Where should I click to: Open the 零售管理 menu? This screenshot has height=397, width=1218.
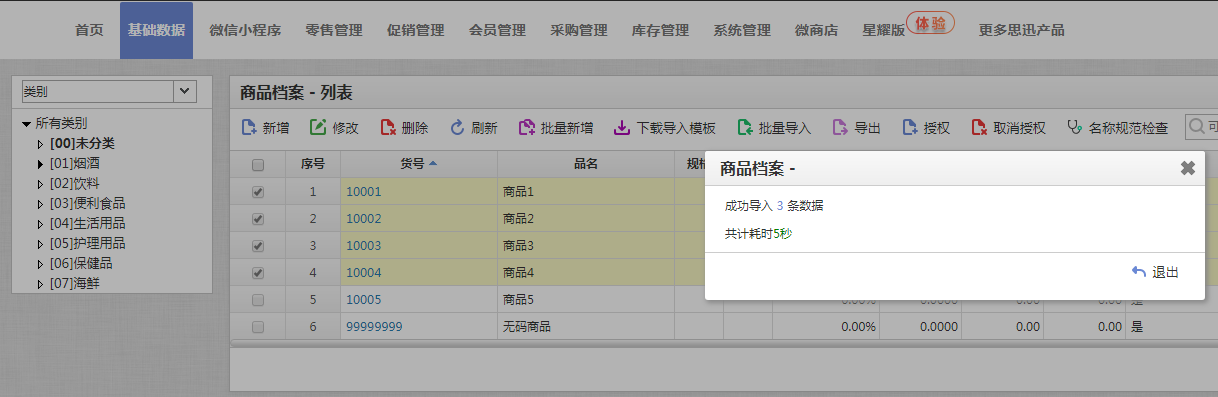(x=334, y=30)
